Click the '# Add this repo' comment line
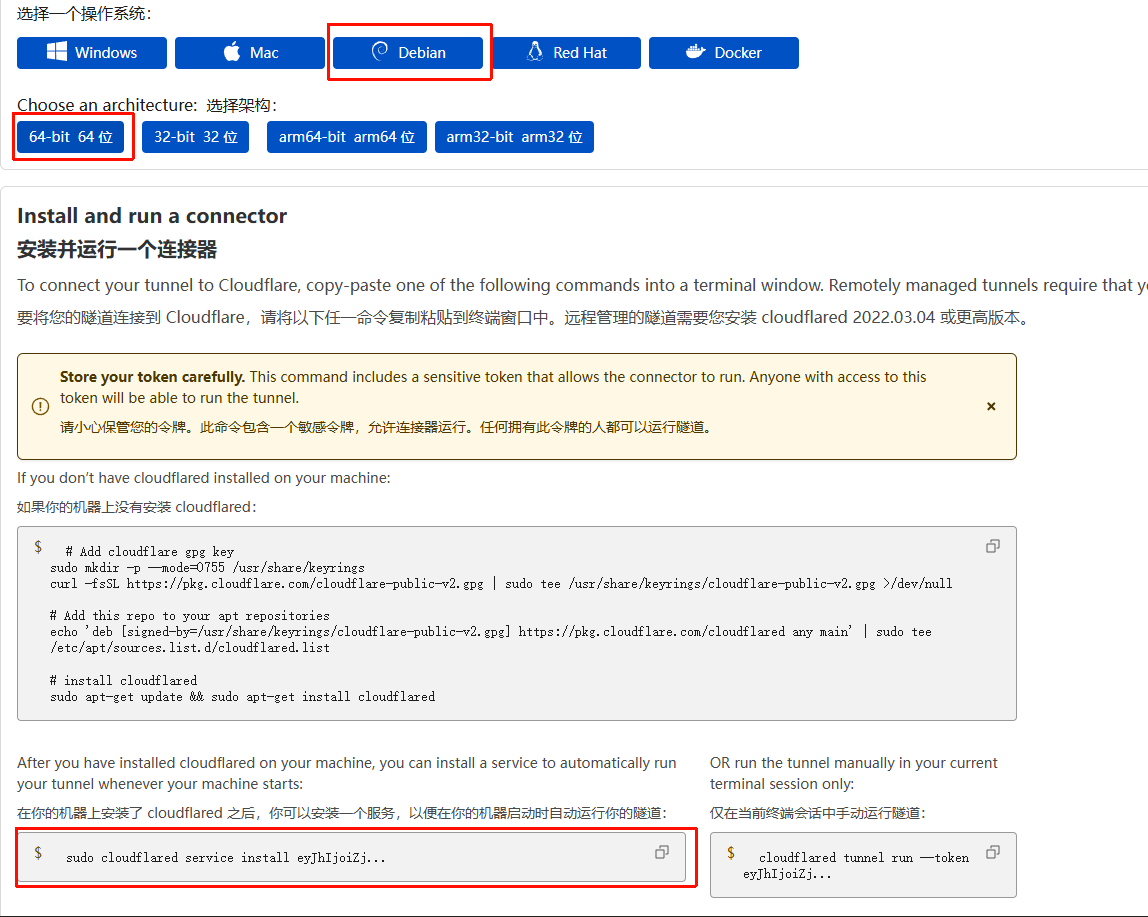Viewport: 1148px width, 917px height. point(190,616)
